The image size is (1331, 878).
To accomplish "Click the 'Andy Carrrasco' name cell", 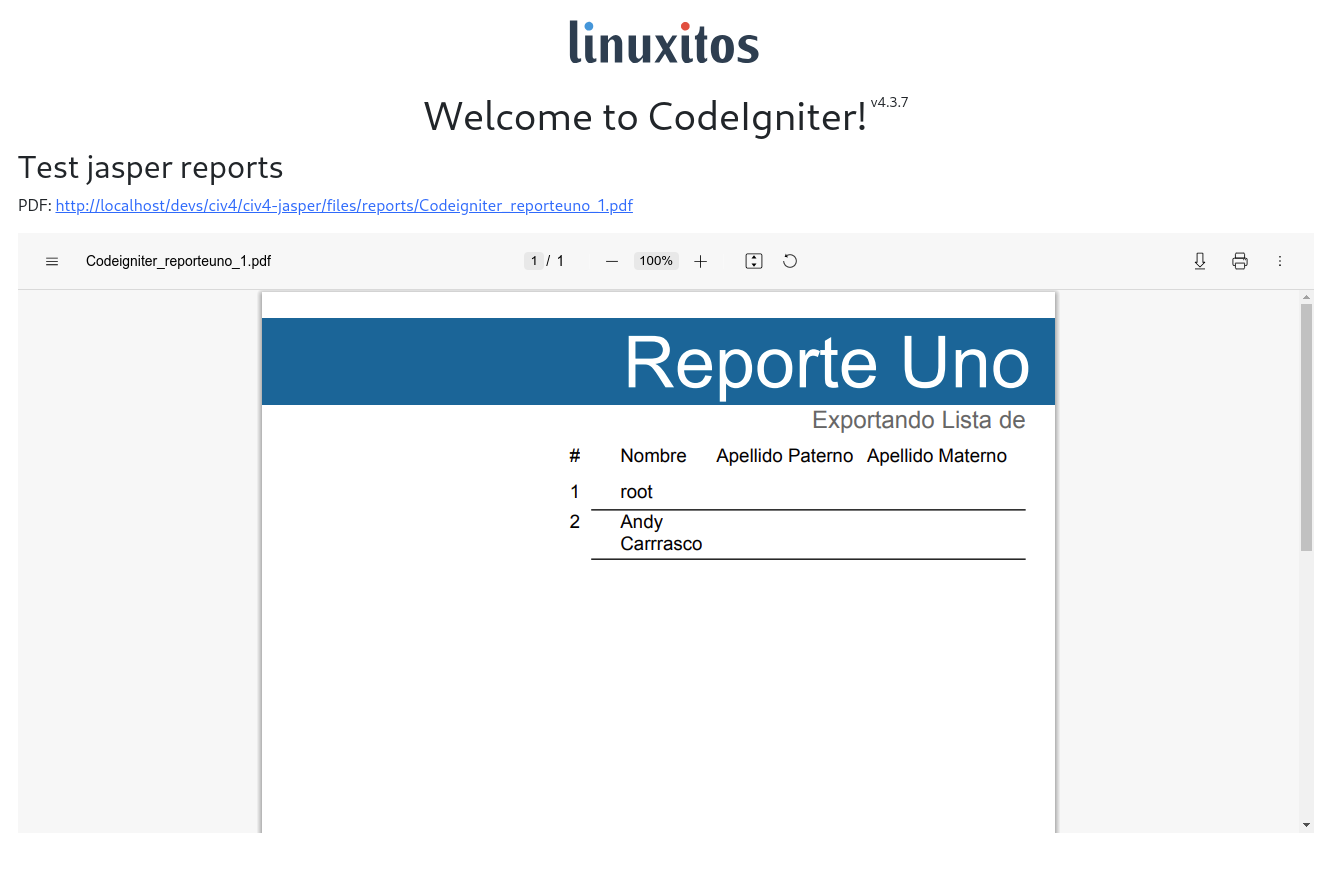I will tap(661, 533).
